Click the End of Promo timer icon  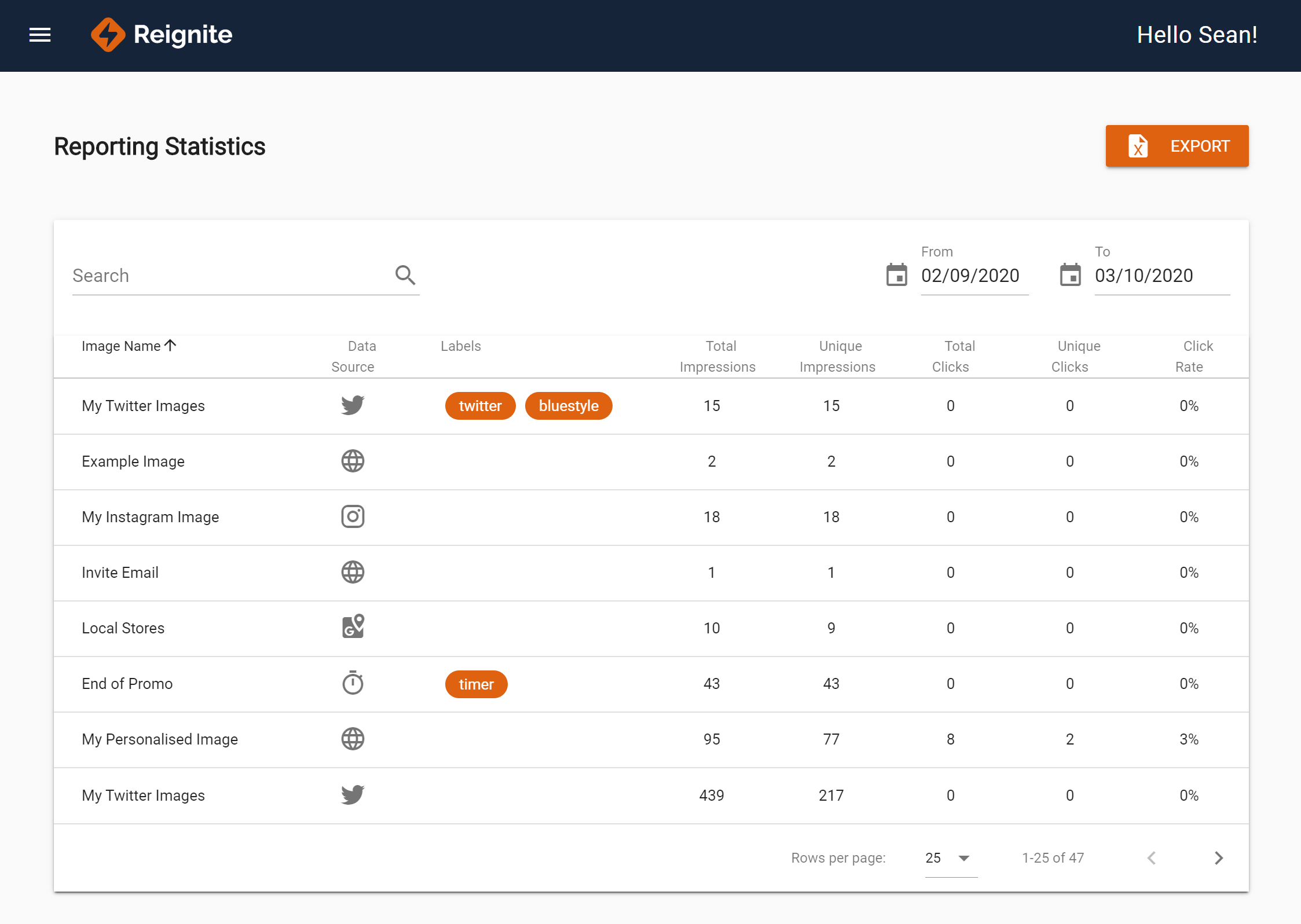point(353,683)
